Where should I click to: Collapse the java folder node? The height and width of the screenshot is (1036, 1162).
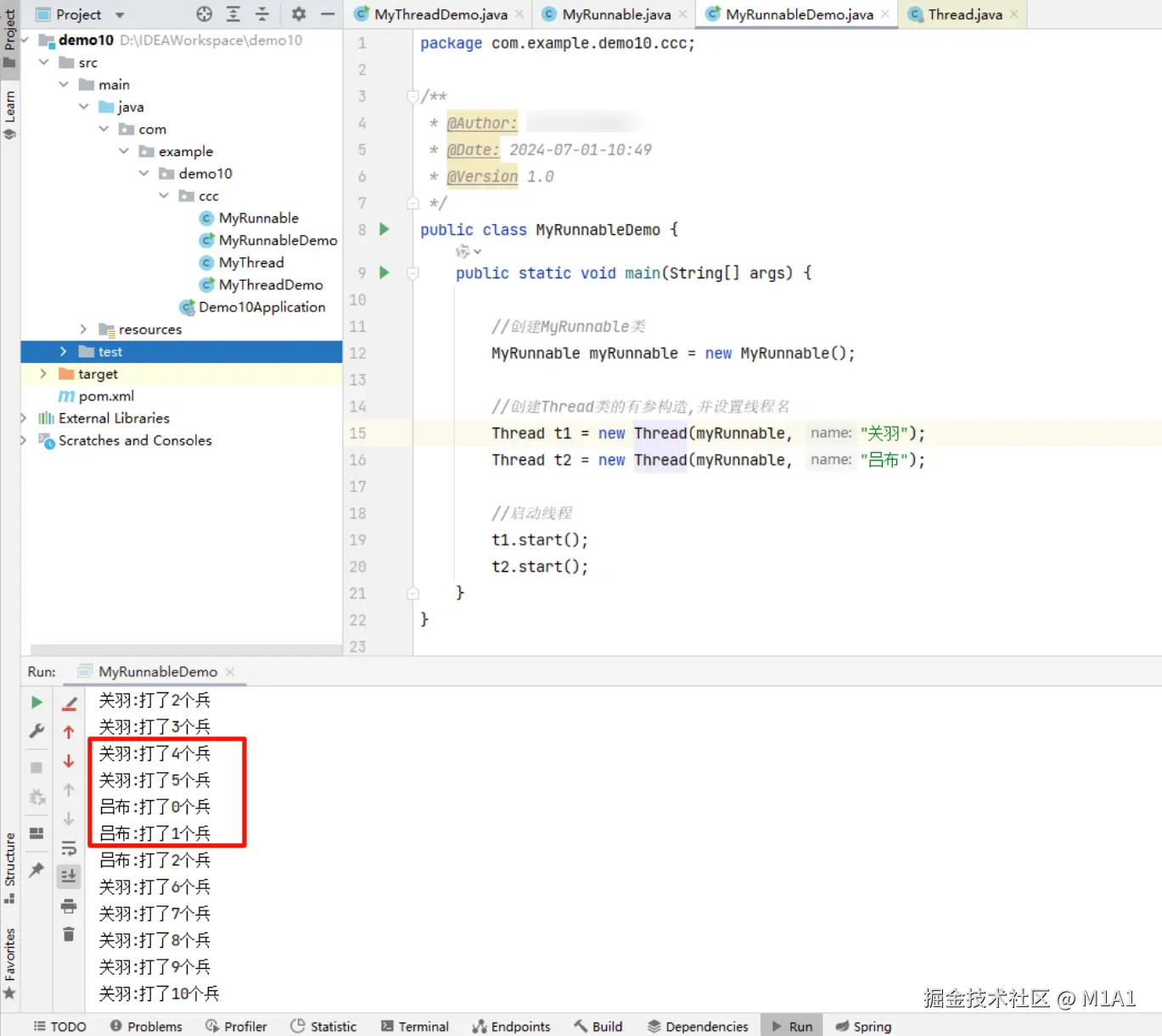point(84,106)
